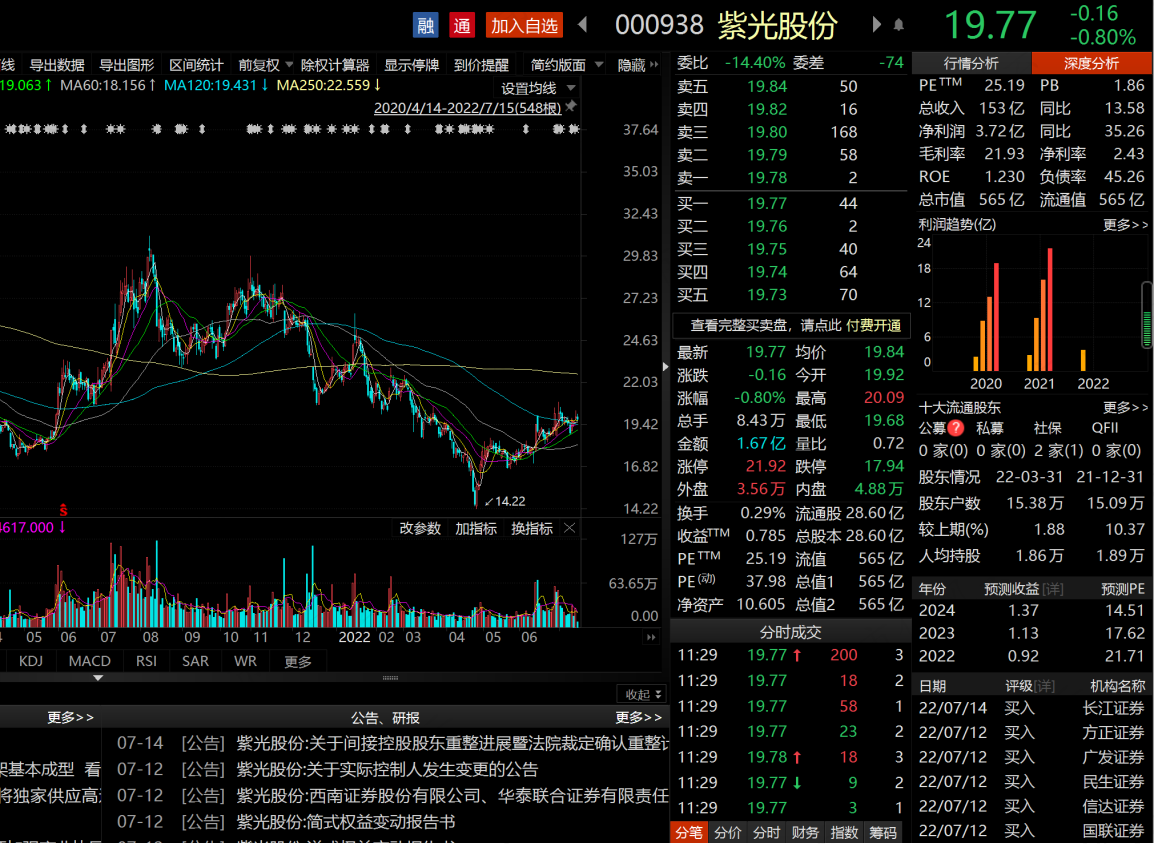Go to next stock with right arrow

pos(876,25)
